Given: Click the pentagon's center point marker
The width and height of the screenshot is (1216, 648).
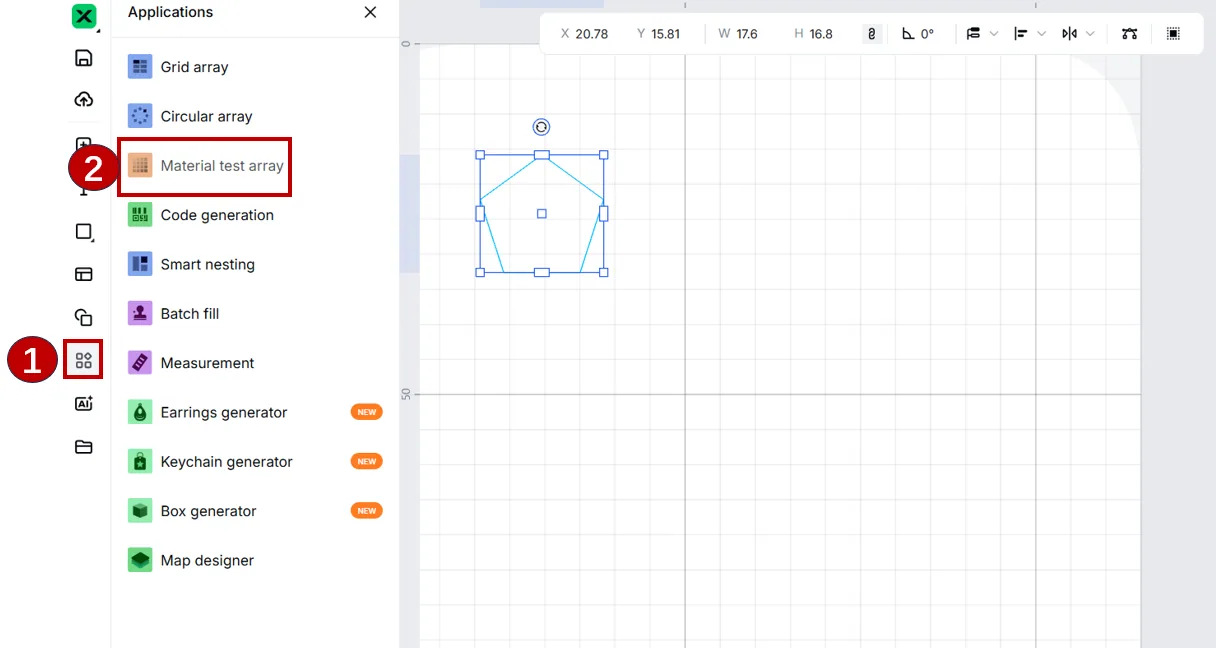Looking at the screenshot, I should click(x=541, y=213).
